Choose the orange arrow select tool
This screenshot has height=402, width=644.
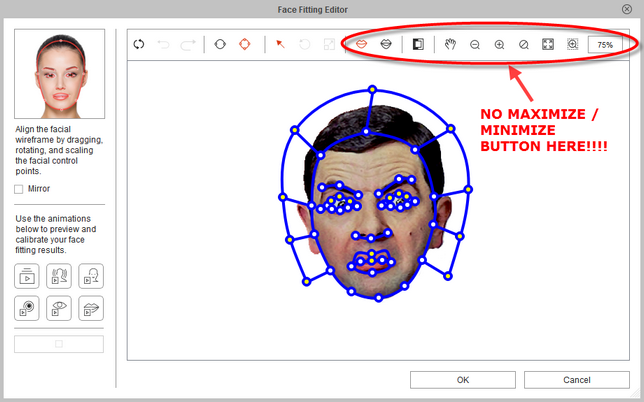pyautogui.click(x=281, y=44)
